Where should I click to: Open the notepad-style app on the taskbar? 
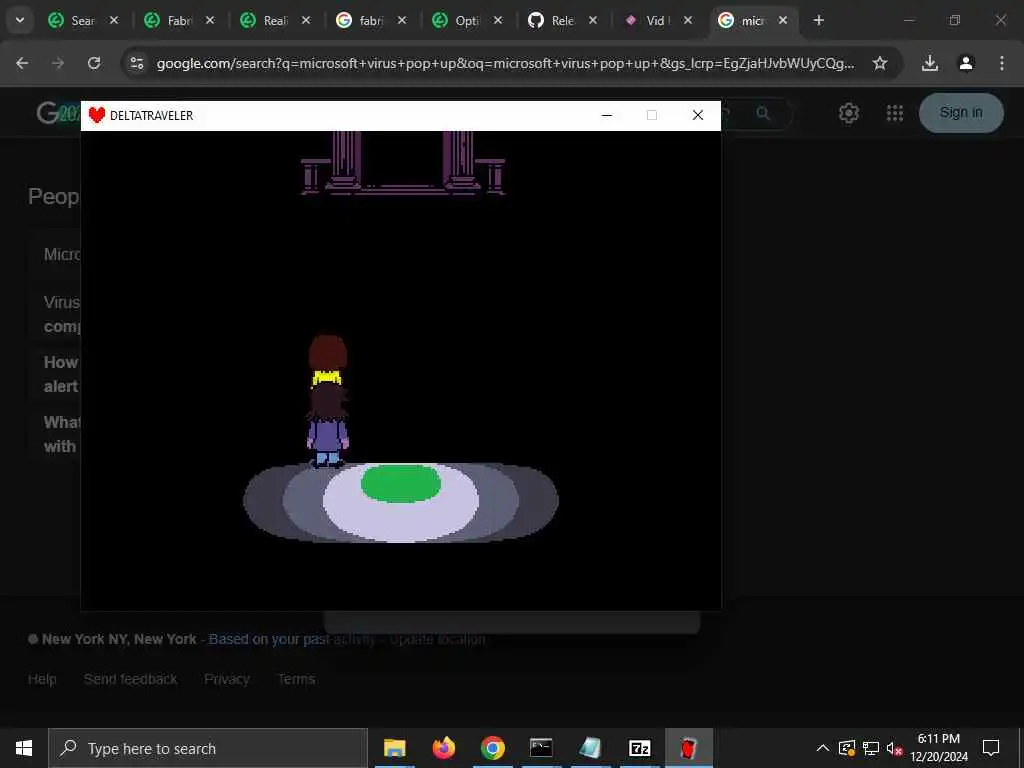coord(590,748)
